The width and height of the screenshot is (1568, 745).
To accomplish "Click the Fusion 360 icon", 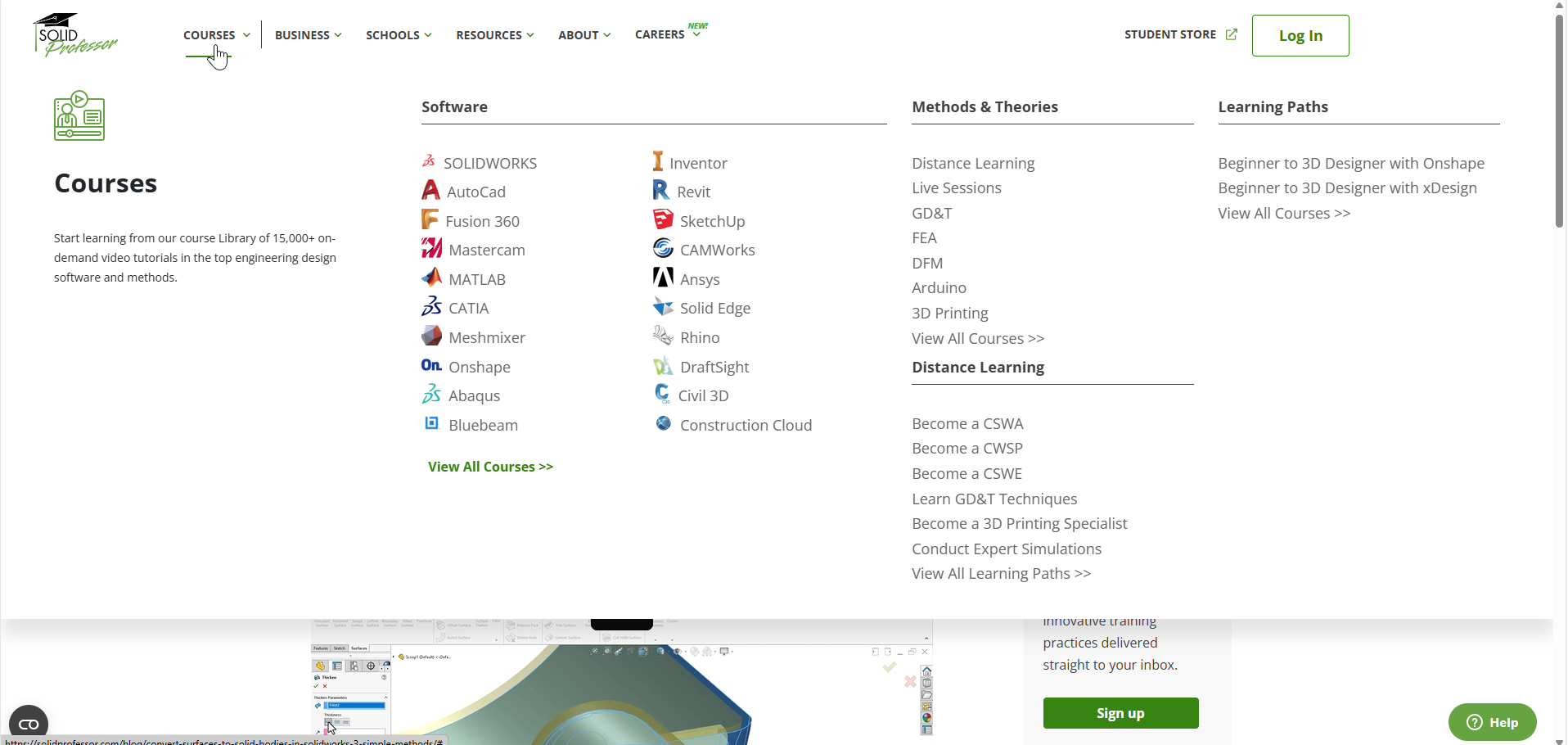I will [x=430, y=220].
